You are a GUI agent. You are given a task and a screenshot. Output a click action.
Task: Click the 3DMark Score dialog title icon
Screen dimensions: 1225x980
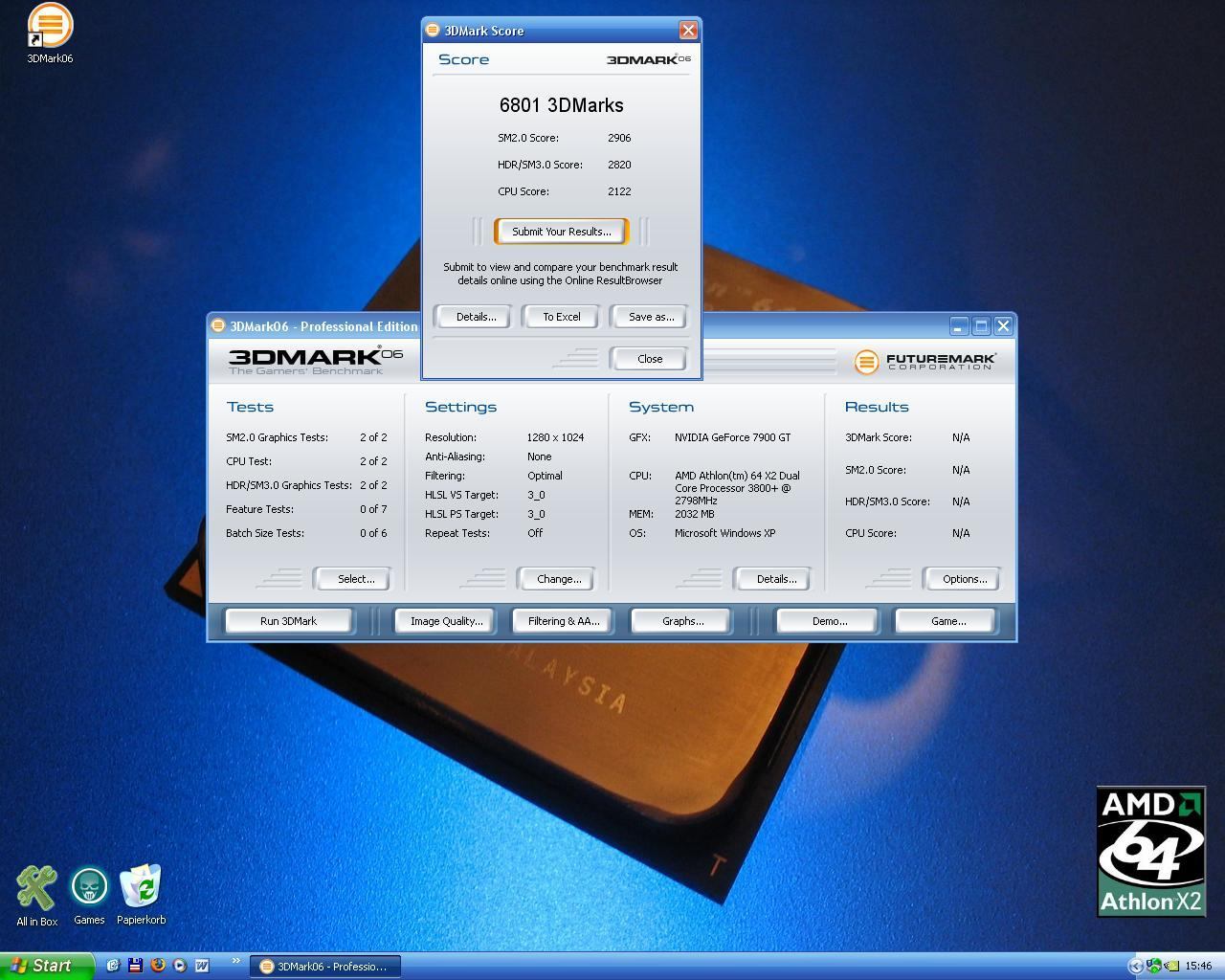(433, 31)
